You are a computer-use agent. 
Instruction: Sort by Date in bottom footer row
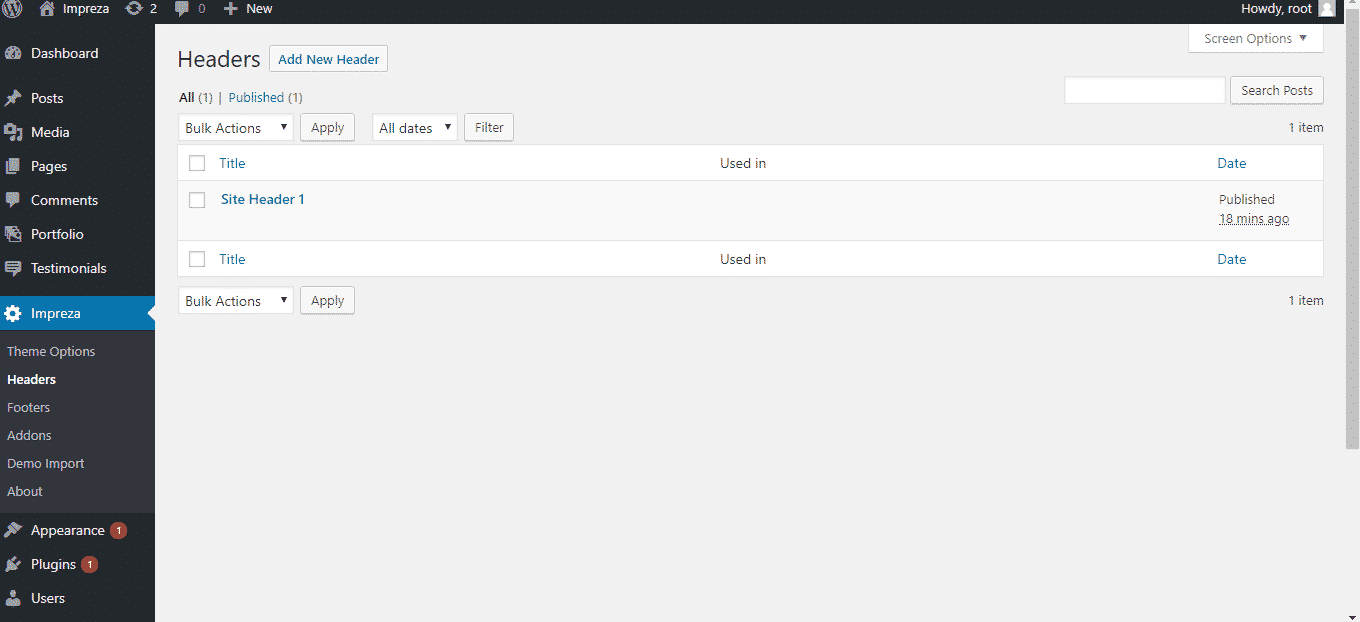pos(1232,259)
